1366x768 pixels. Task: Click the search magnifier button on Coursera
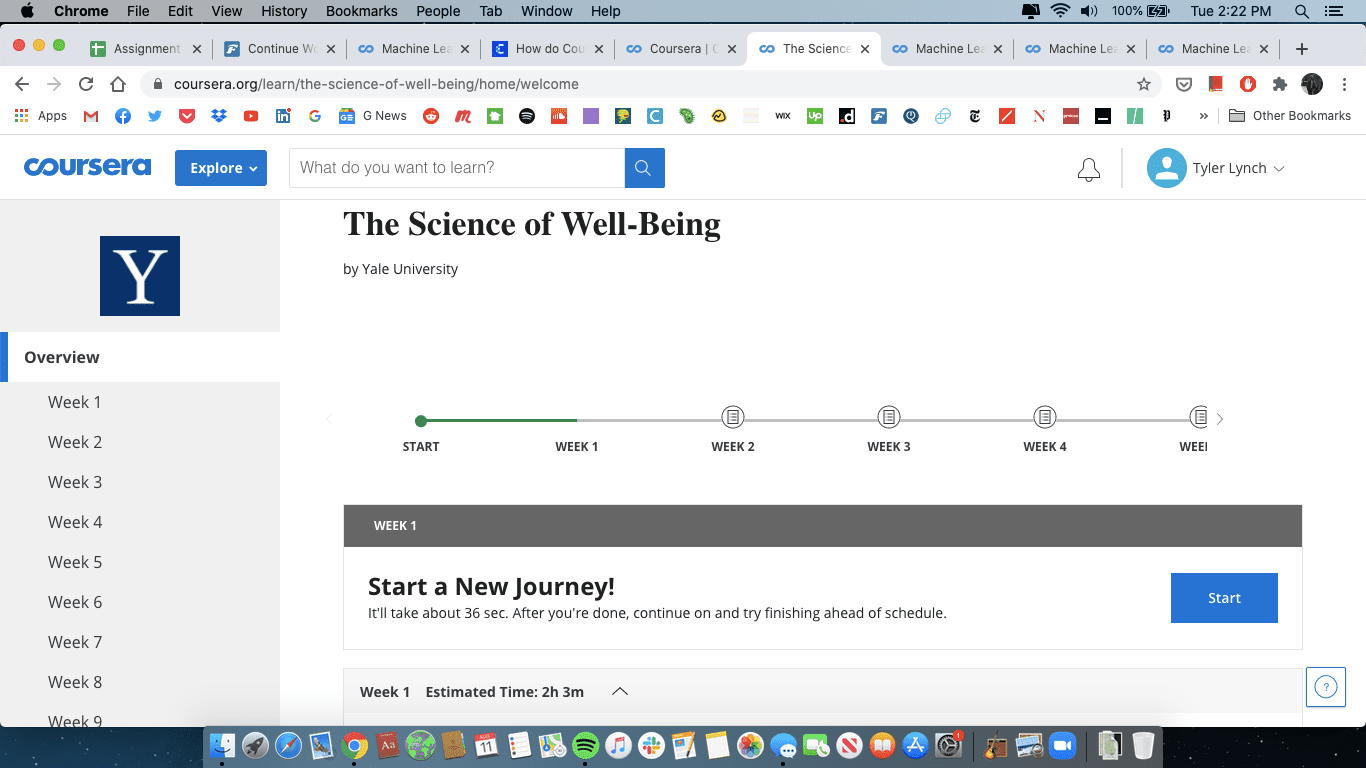point(645,168)
